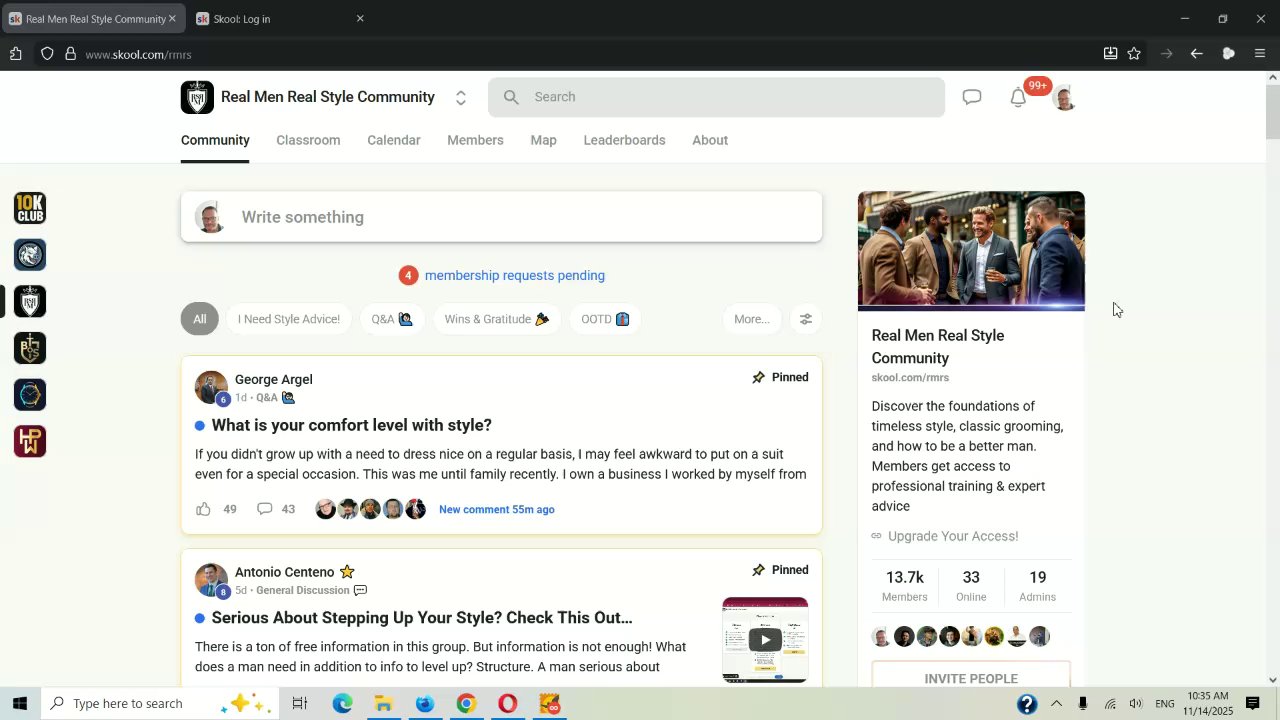Like the George Argel post
This screenshot has width=1280, height=720.
coord(204,509)
